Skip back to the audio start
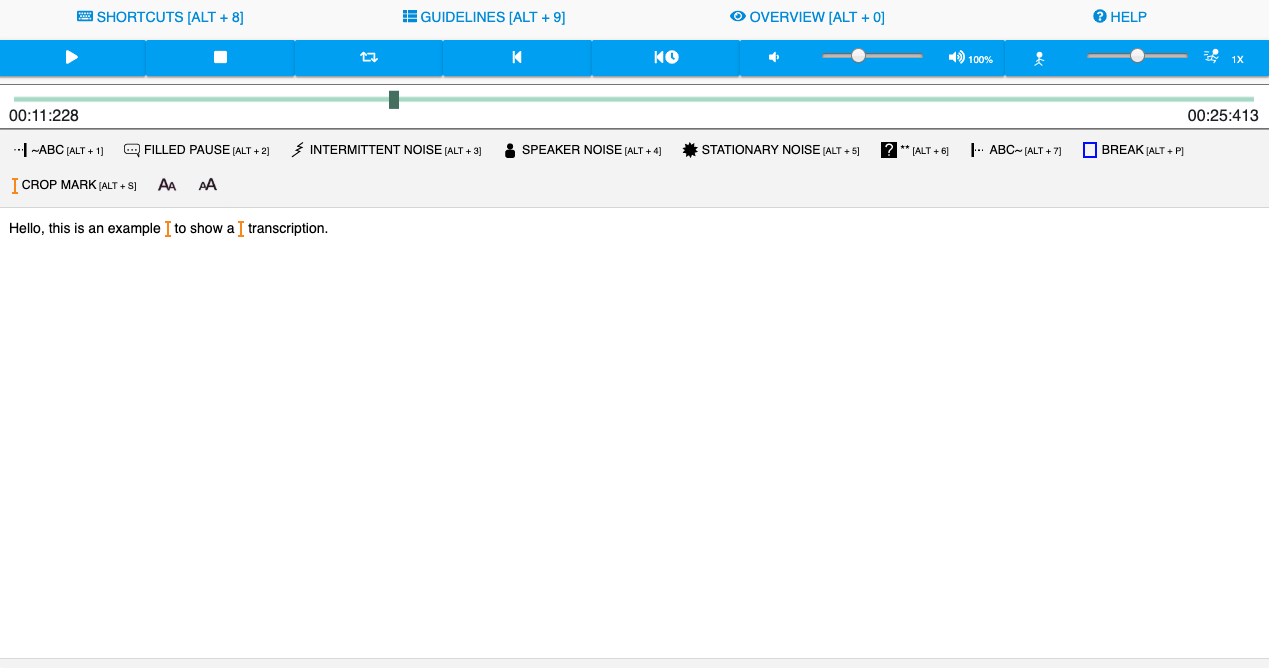Screen dimensions: 1269x668 pos(517,58)
